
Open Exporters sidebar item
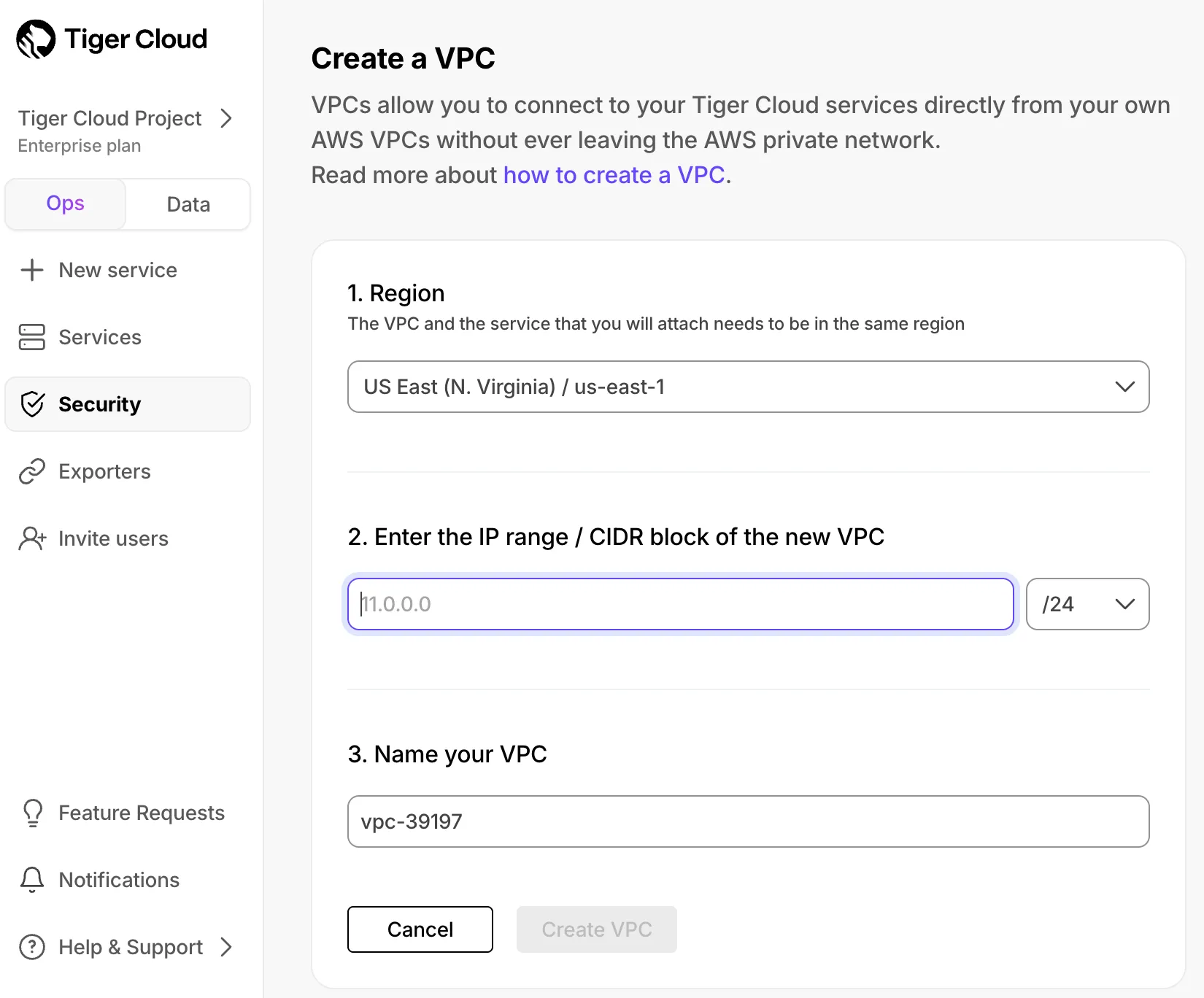point(128,471)
